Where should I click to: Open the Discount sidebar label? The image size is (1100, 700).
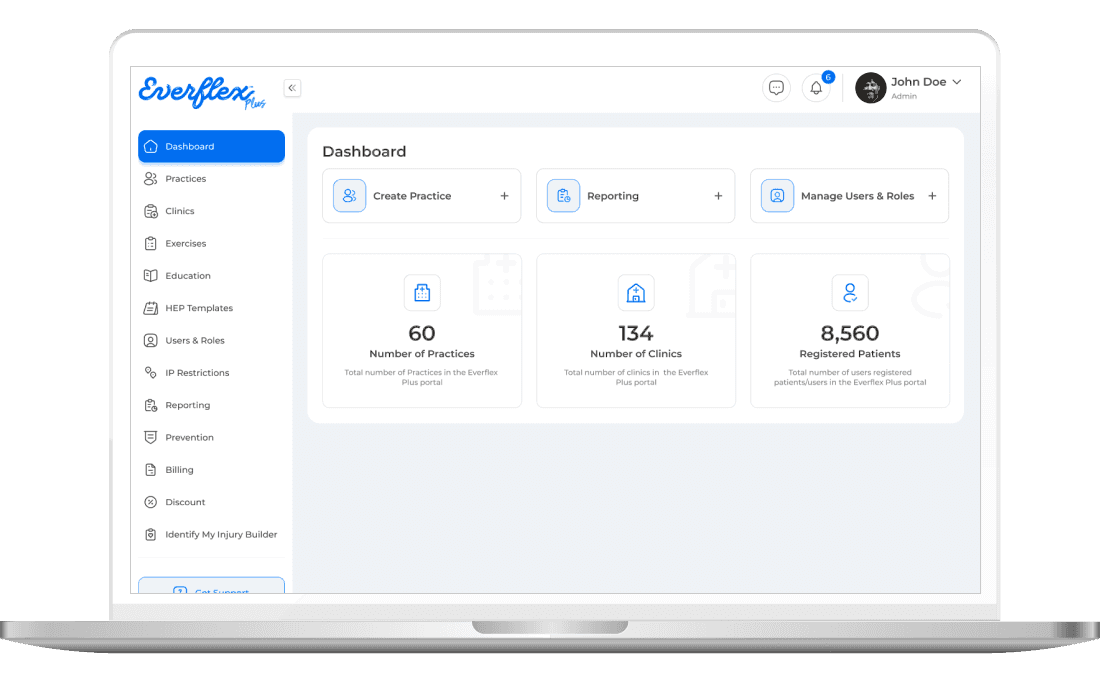[x=185, y=502]
